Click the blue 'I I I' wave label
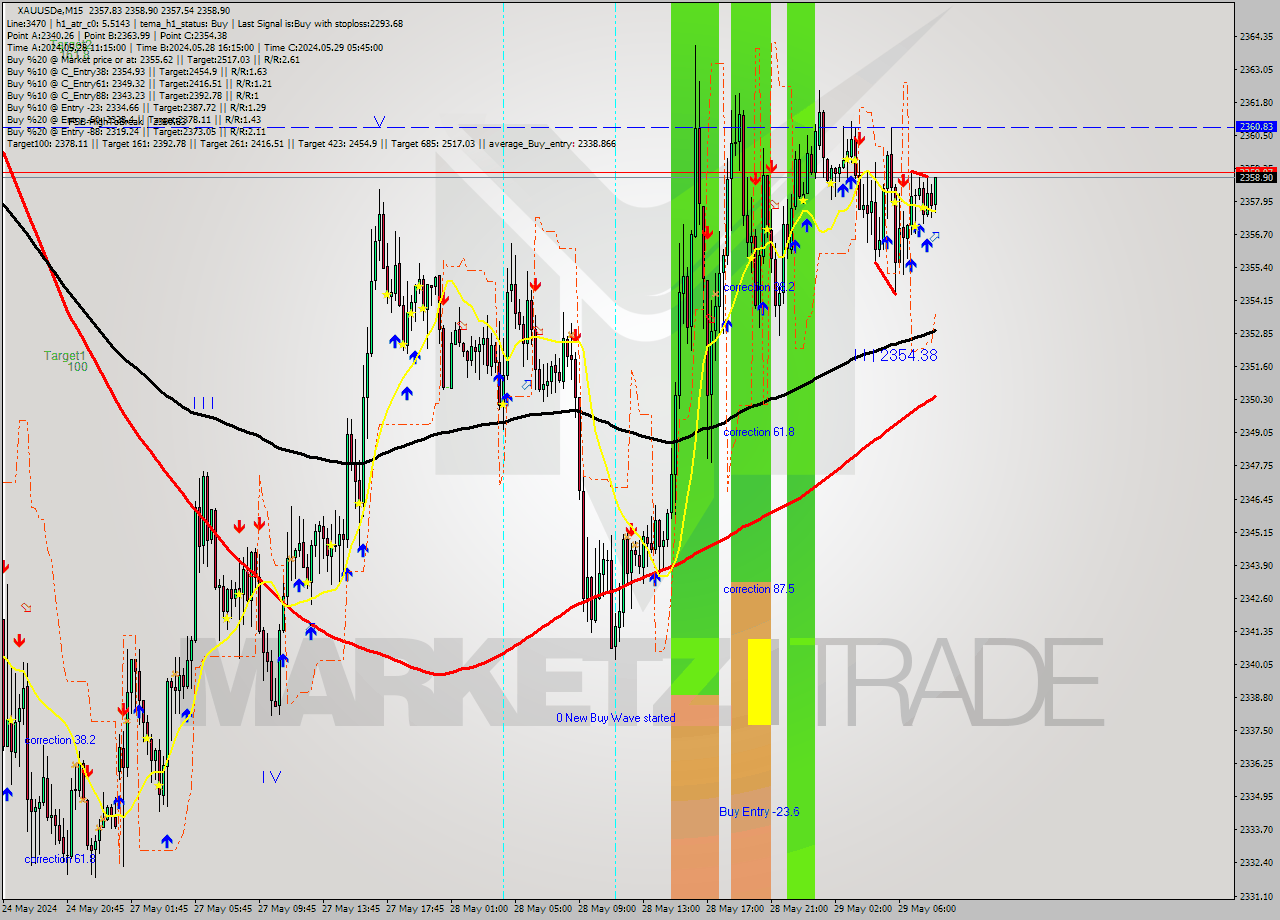1280x920 pixels. tap(203, 403)
